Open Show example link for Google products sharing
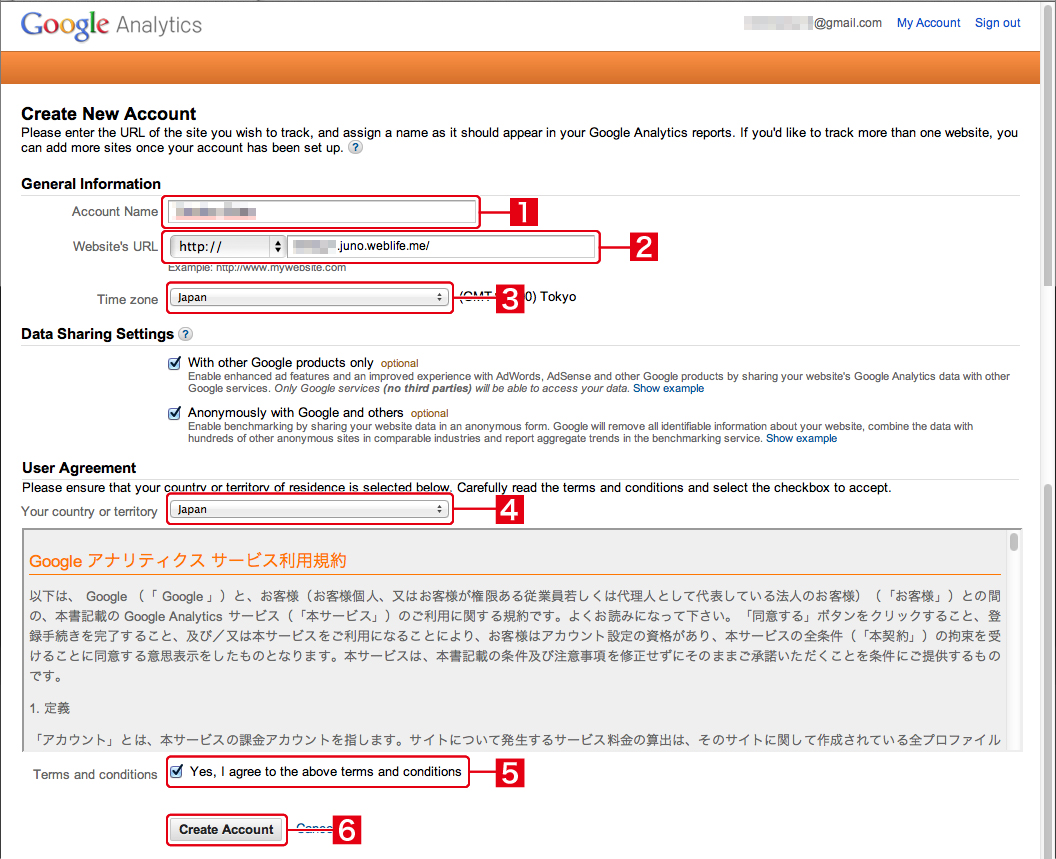 pos(668,389)
